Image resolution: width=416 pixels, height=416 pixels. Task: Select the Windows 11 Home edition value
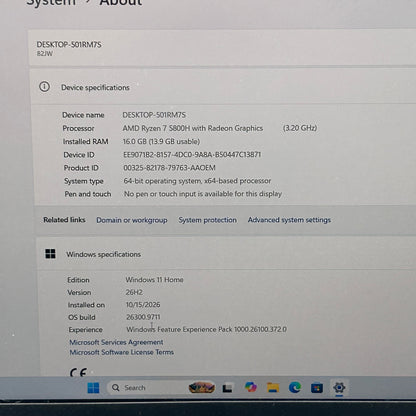155,280
